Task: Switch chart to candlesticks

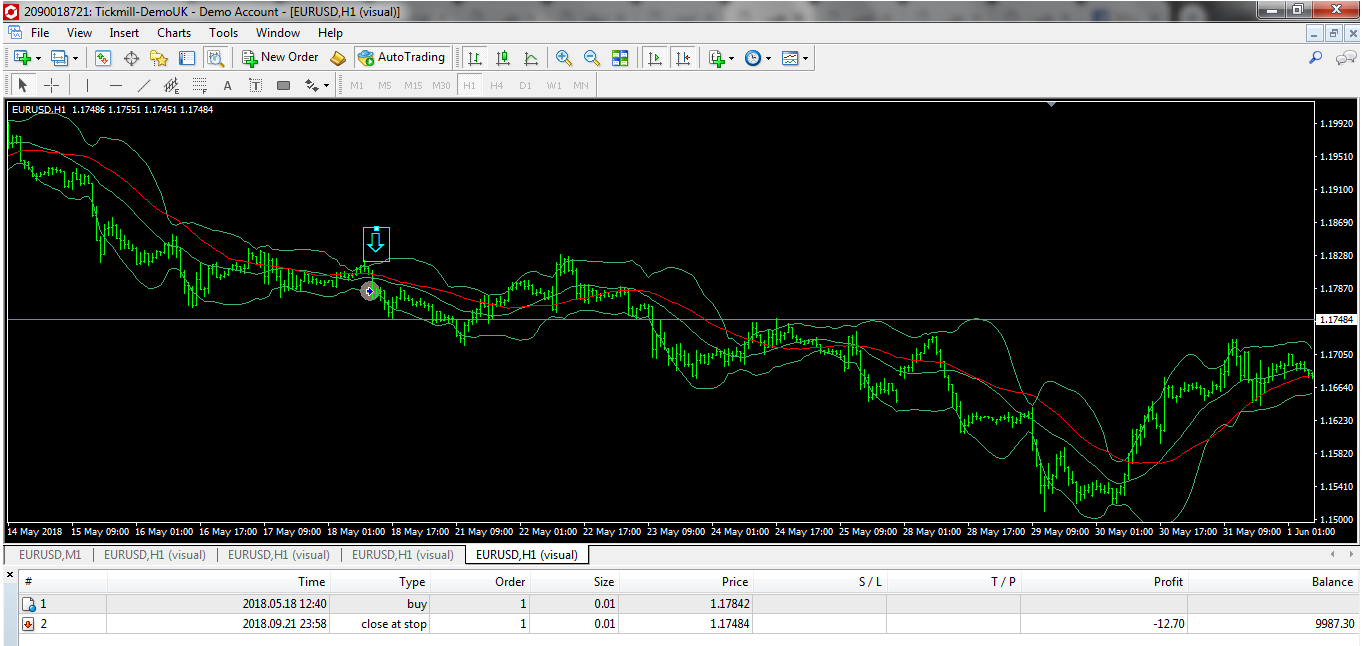Action: [503, 58]
